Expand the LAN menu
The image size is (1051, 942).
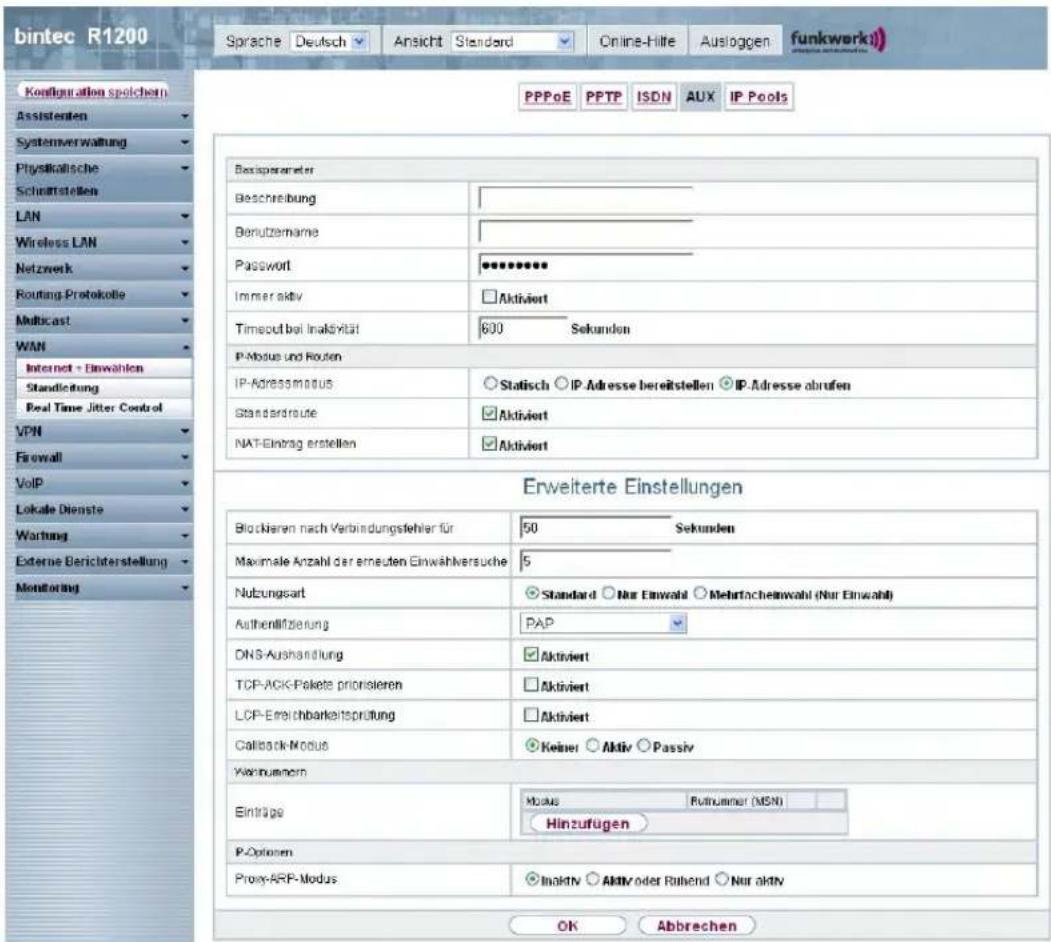99,217
